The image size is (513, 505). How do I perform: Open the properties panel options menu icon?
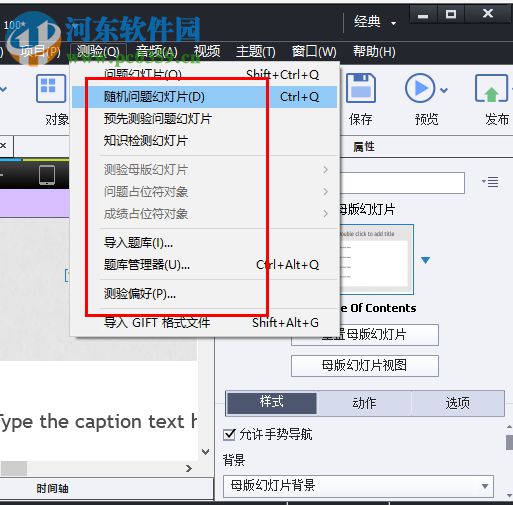point(490,182)
